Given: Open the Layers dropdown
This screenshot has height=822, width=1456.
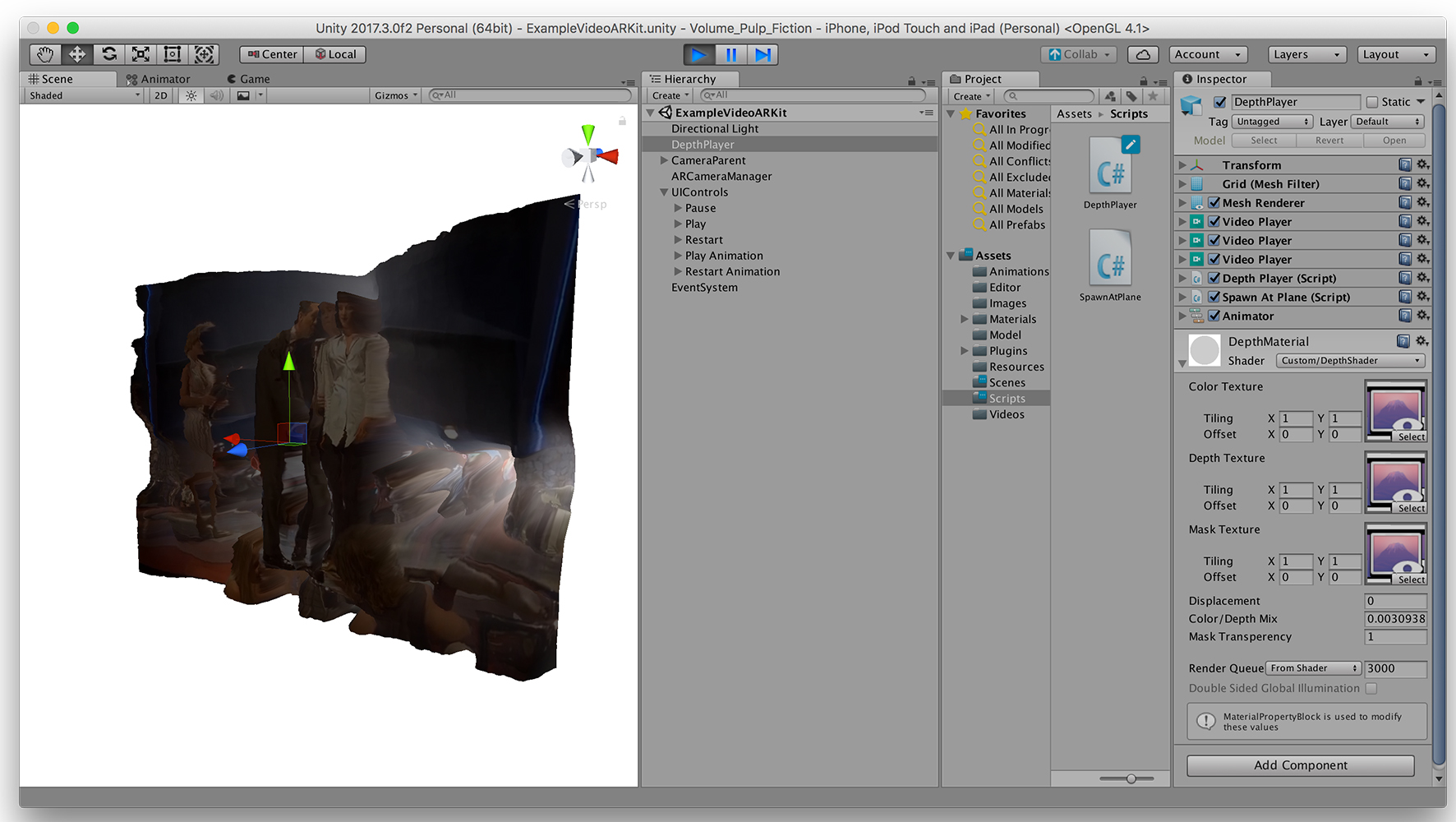Looking at the screenshot, I should point(1307,54).
